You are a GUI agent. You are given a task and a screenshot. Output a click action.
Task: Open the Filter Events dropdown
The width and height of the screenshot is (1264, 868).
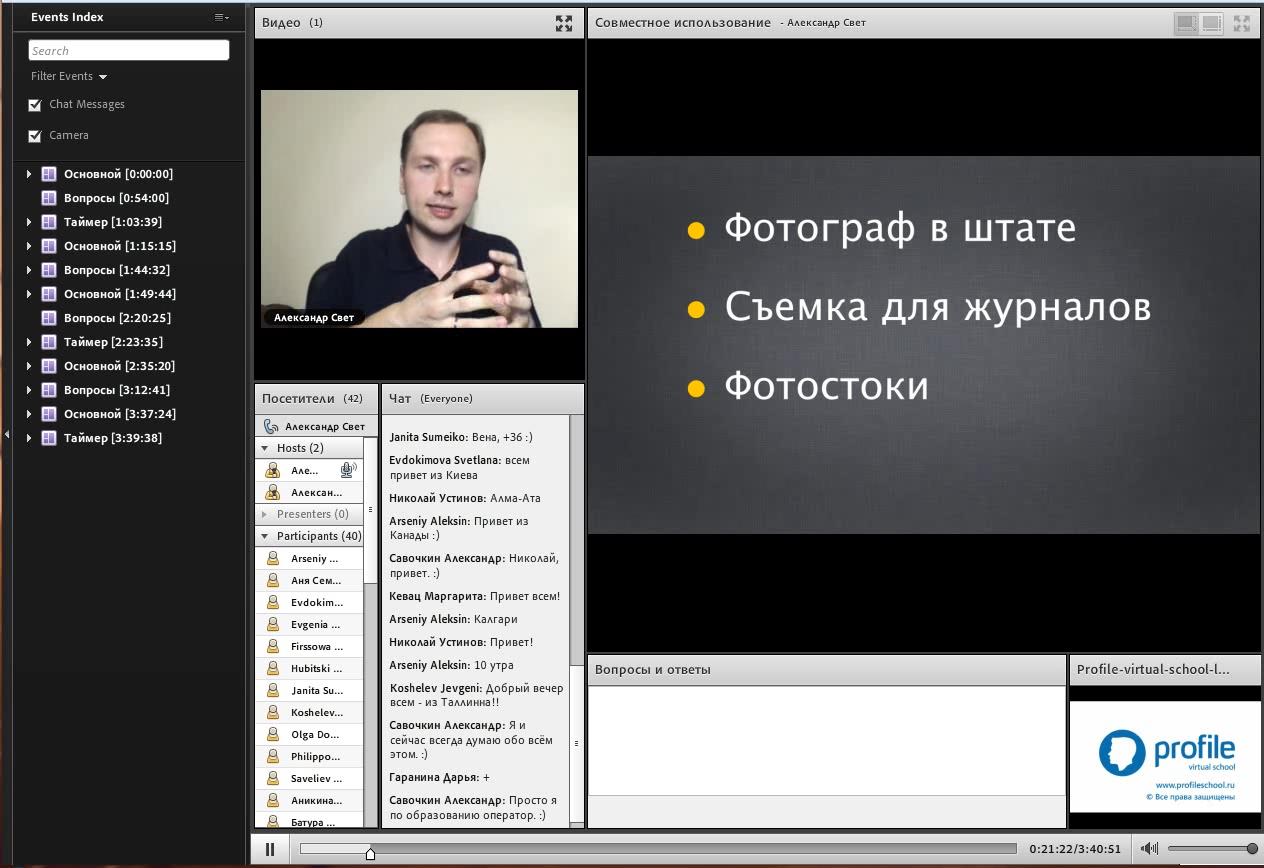pyautogui.click(x=69, y=77)
